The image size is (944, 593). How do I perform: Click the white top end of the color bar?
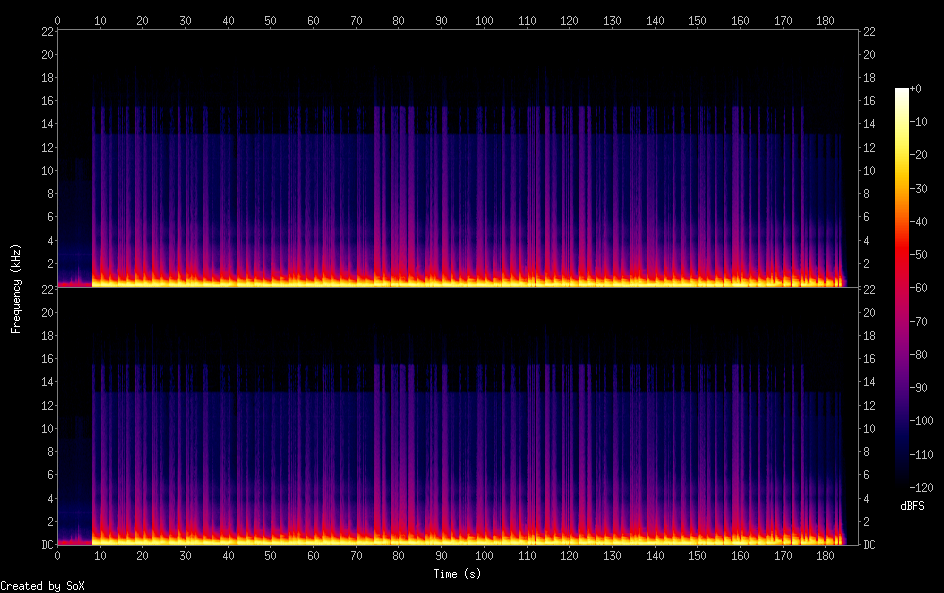(902, 92)
